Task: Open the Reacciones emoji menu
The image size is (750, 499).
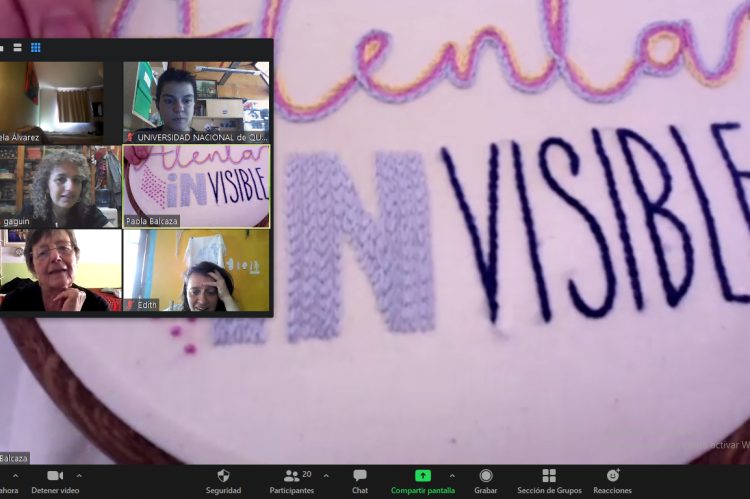Action: (x=612, y=479)
